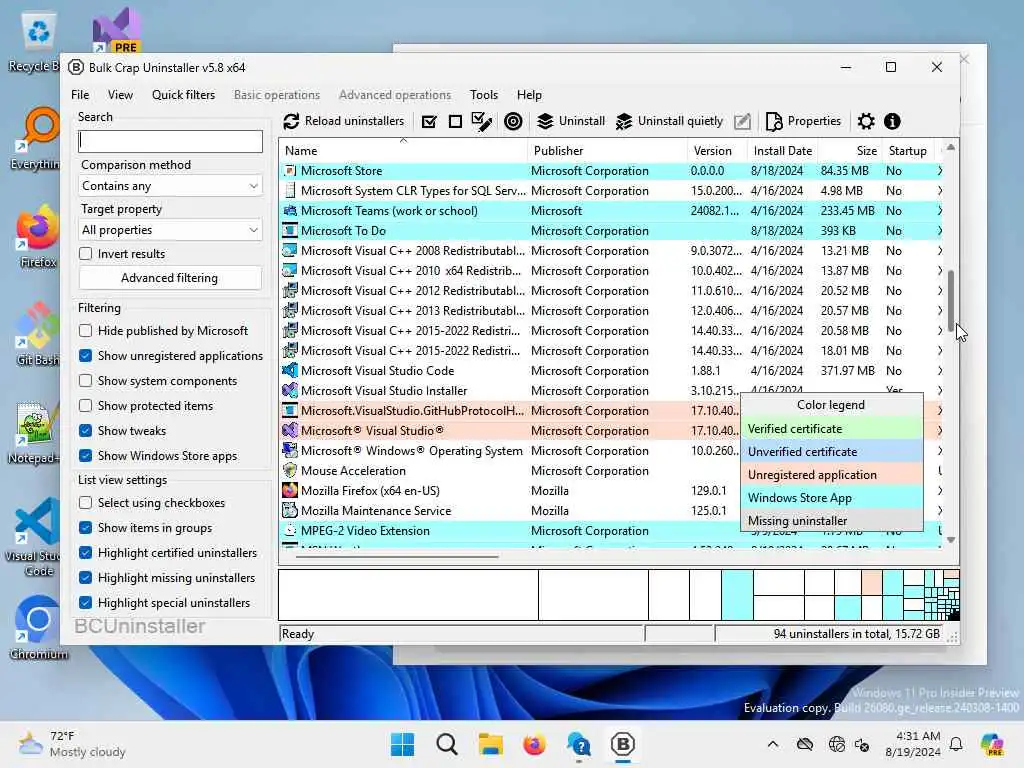Click the Microsoft Visual Studio Code row icon
Image resolution: width=1024 pixels, height=768 pixels.
(x=290, y=370)
